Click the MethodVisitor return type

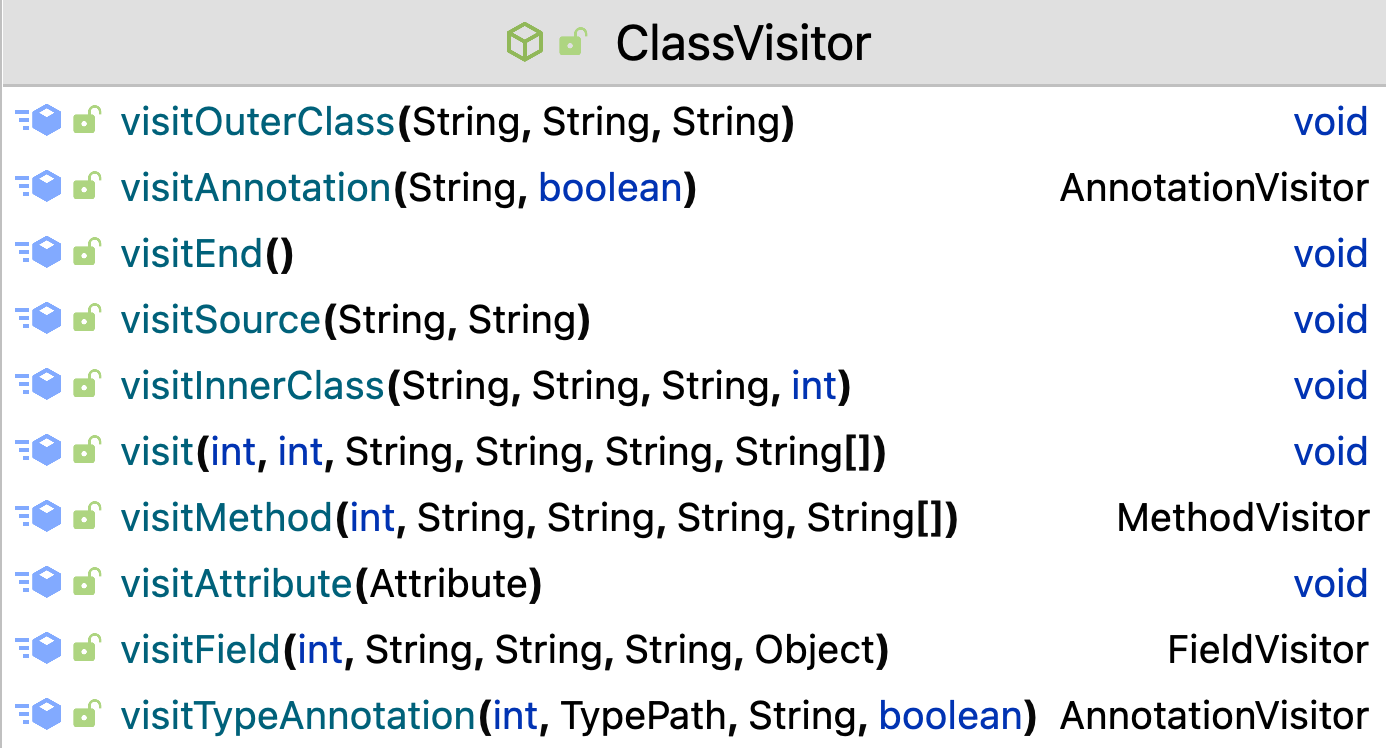(1243, 518)
